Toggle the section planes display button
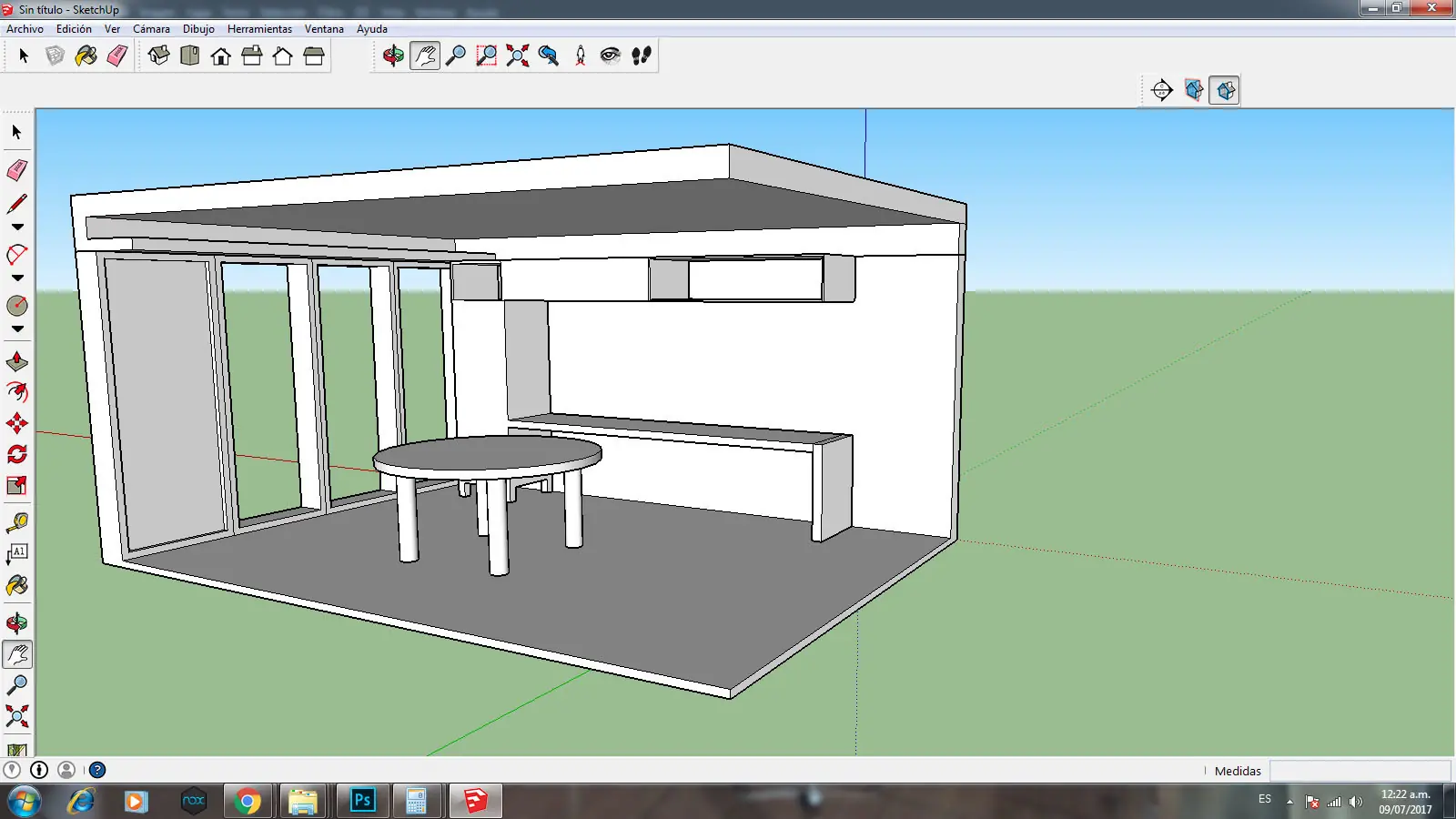The width and height of the screenshot is (1456, 819). [x=1194, y=90]
